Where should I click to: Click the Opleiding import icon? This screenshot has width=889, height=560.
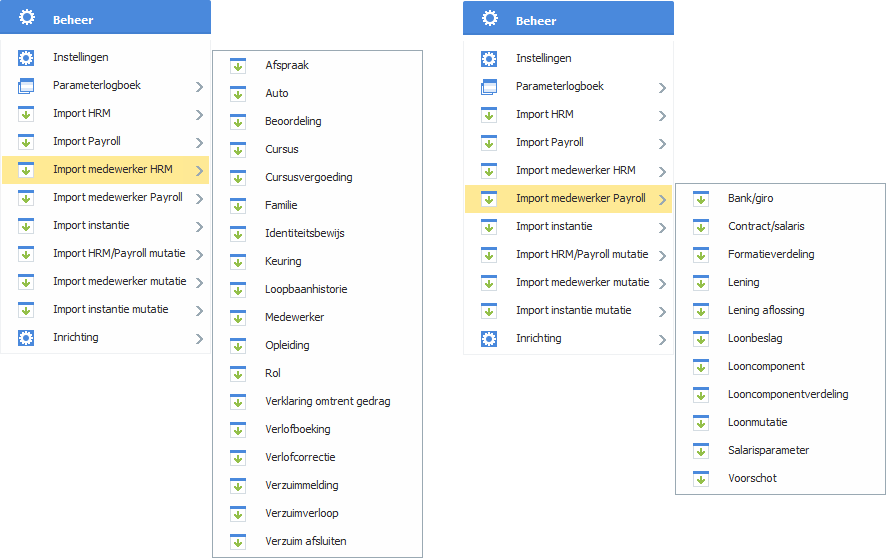pos(238,346)
